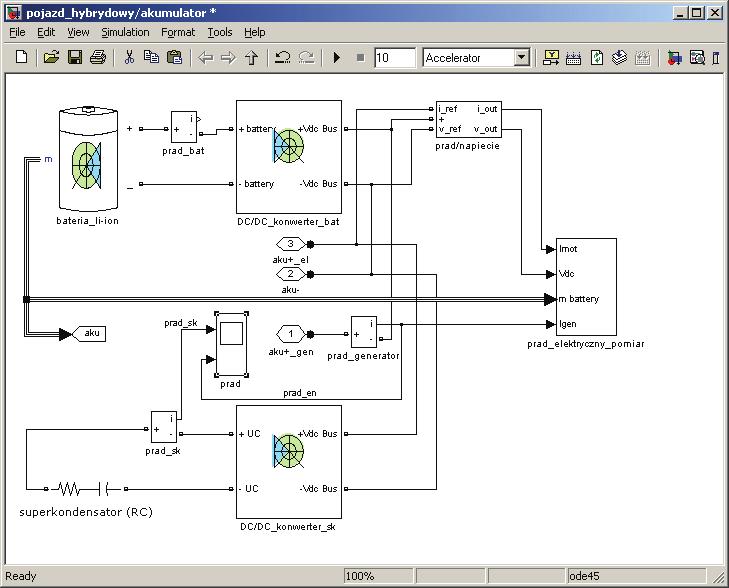Print the diagram using printer icon
The height and width of the screenshot is (588, 729).
(x=98, y=58)
